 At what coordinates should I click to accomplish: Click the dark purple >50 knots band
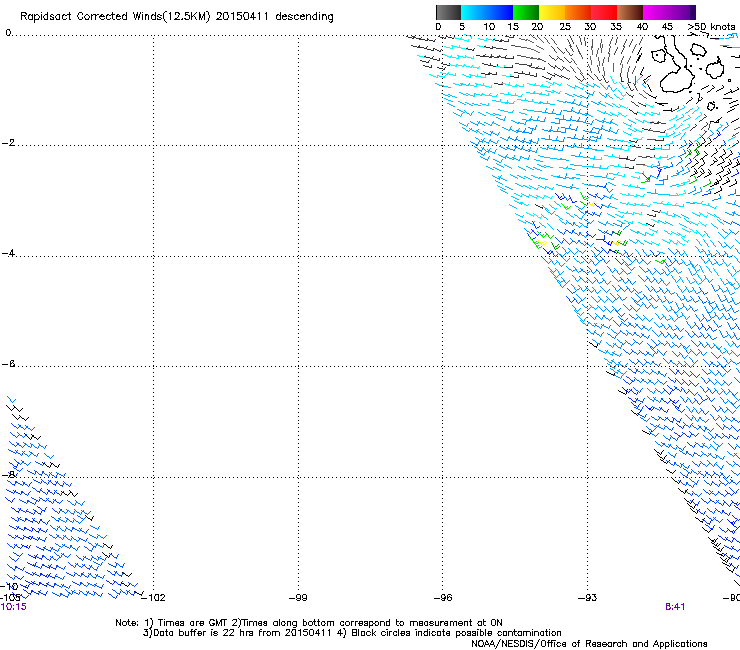pyautogui.click(x=693, y=12)
